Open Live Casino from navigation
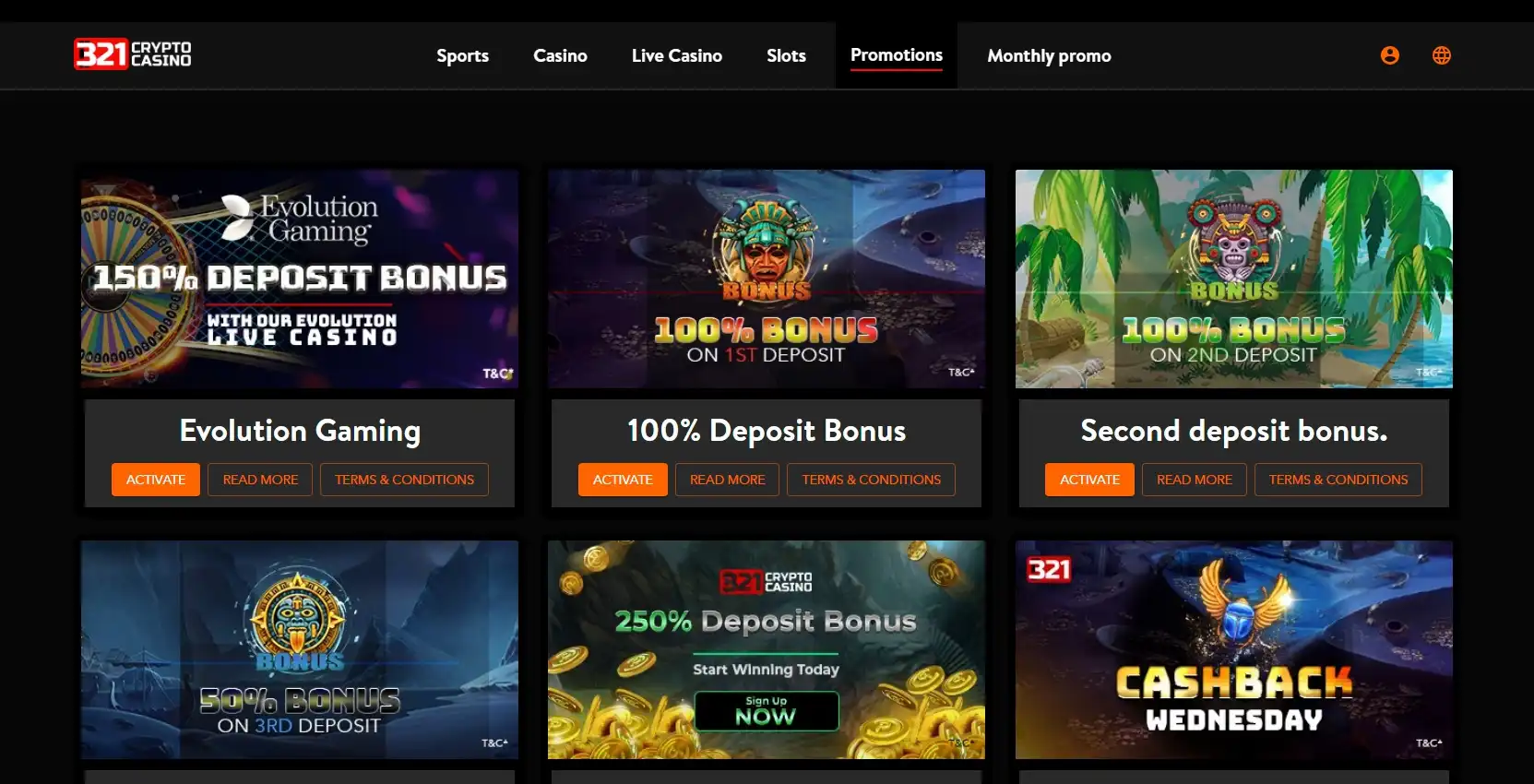This screenshot has height=784, width=1534. 677,56
